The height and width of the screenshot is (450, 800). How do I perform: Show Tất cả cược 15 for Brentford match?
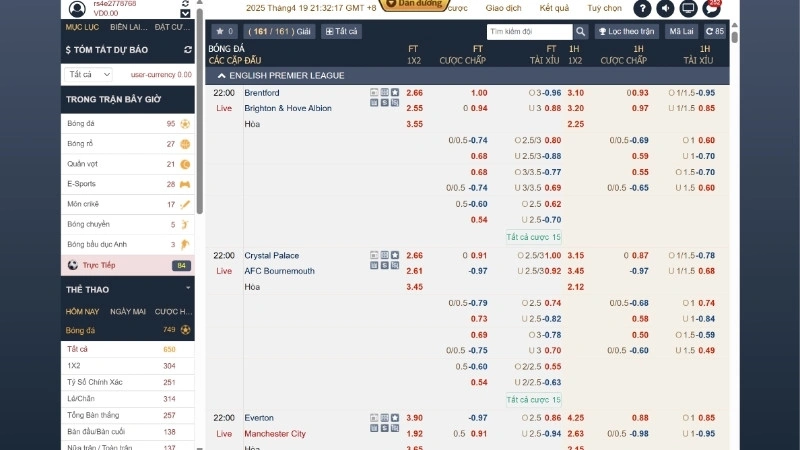(x=533, y=237)
